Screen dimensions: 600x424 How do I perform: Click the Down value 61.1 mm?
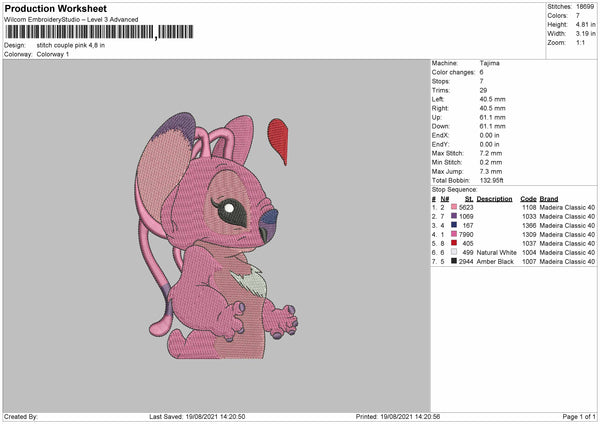pyautogui.click(x=492, y=126)
